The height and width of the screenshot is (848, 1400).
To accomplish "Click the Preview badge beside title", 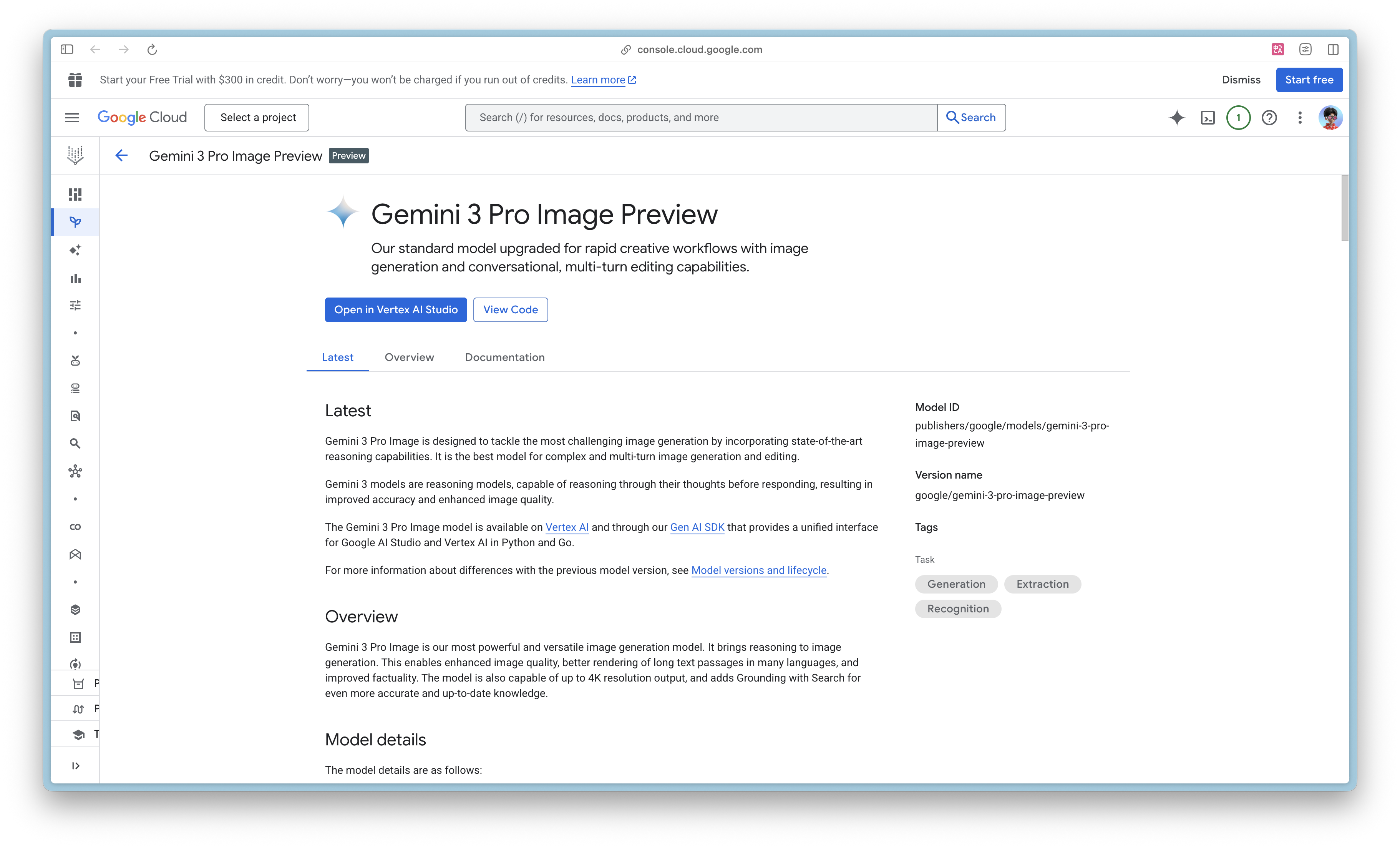I will tap(348, 156).
